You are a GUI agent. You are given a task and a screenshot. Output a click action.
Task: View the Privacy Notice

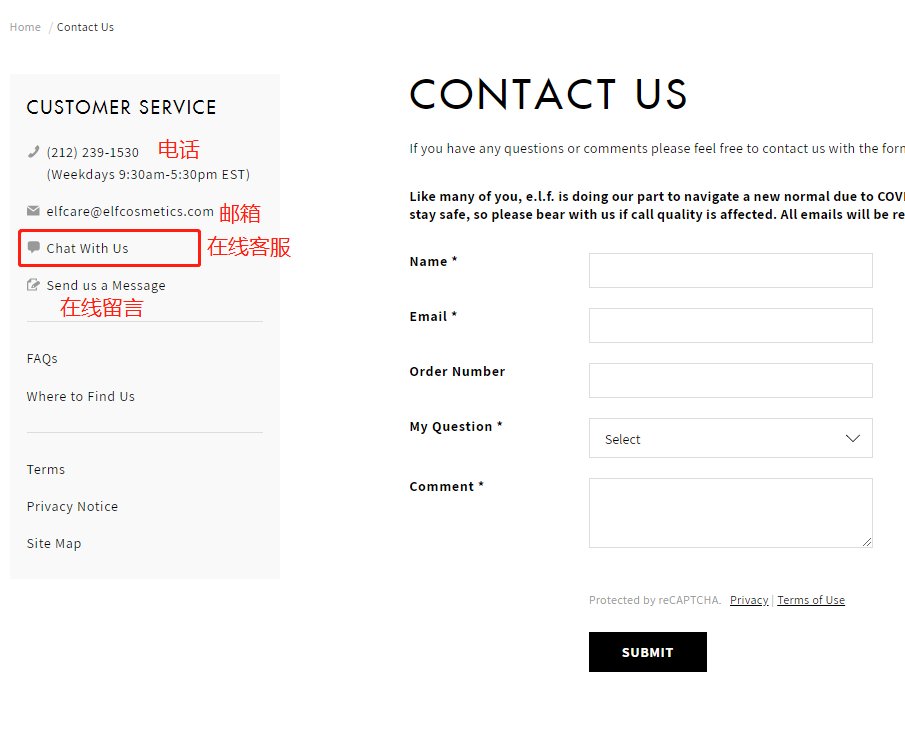pyautogui.click(x=72, y=506)
